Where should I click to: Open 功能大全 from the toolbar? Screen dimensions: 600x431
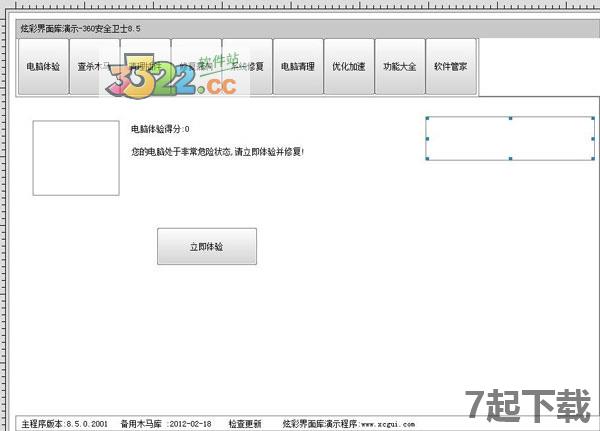[400, 67]
